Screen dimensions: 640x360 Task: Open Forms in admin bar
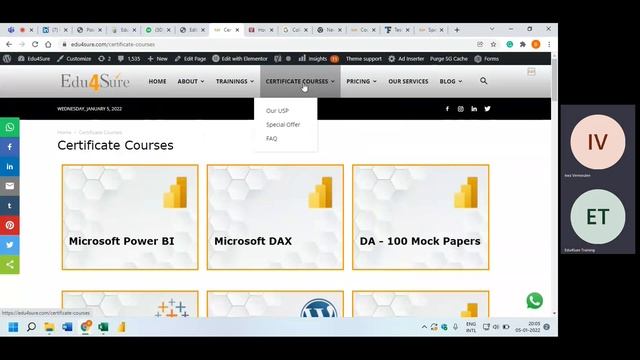pyautogui.click(x=487, y=59)
